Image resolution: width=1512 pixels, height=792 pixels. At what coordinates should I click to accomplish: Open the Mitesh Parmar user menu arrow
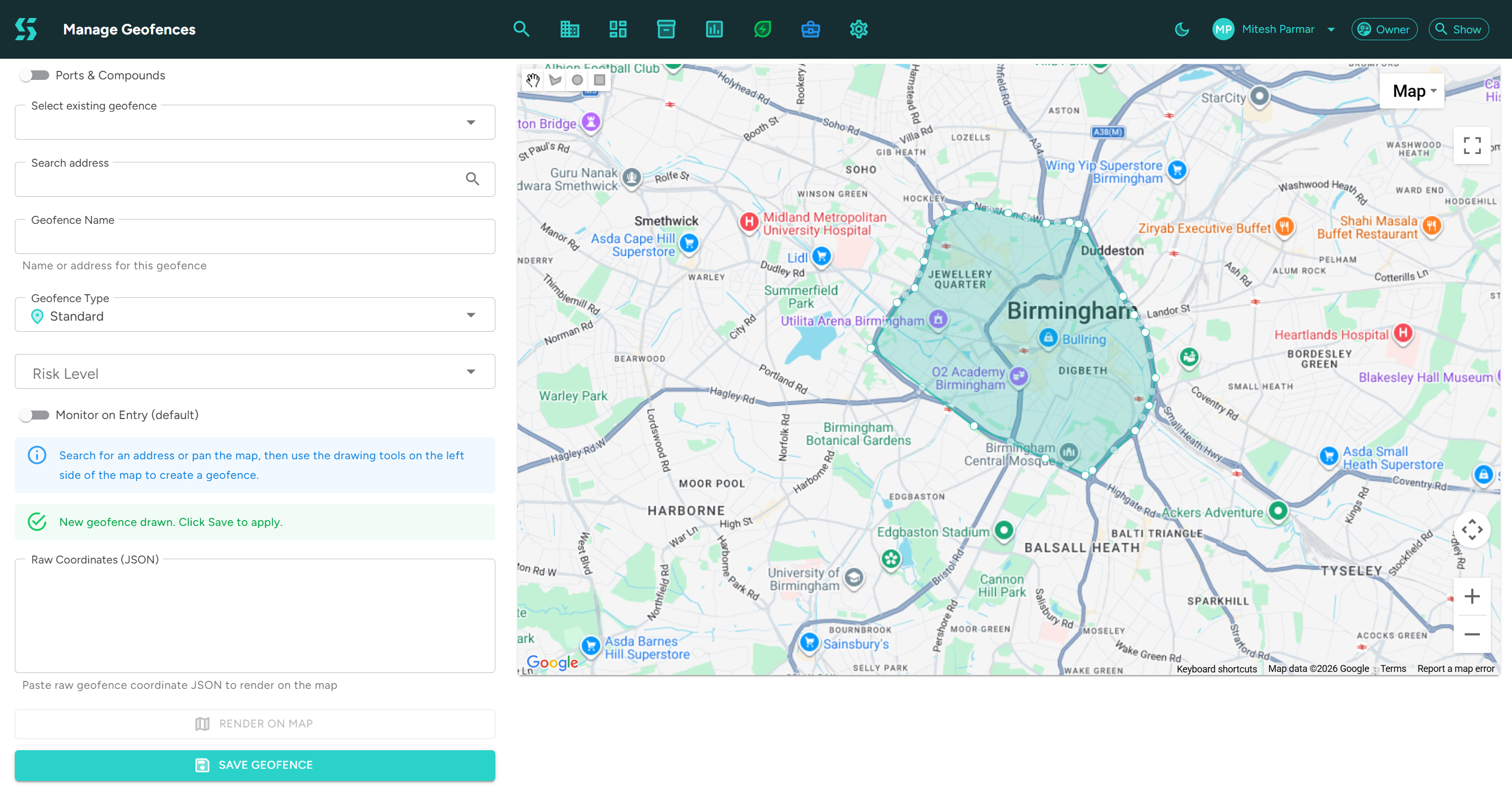click(x=1330, y=29)
